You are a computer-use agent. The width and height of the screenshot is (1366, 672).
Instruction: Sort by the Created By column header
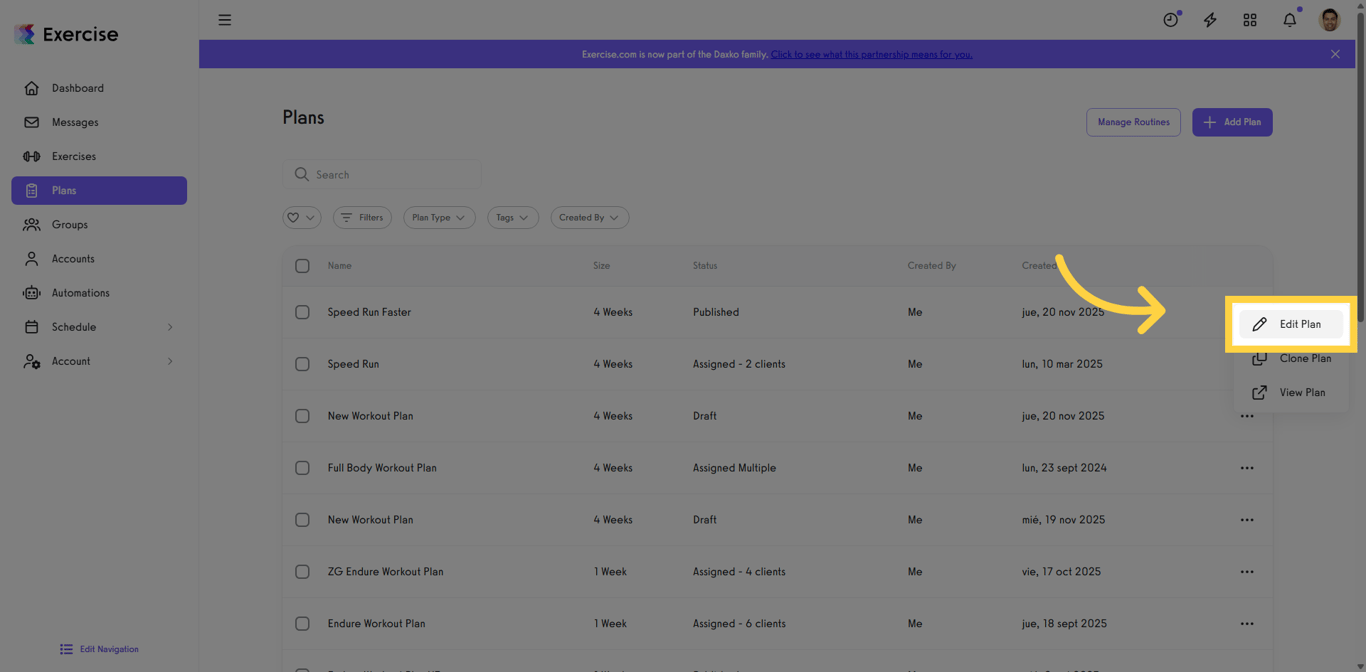(931, 266)
